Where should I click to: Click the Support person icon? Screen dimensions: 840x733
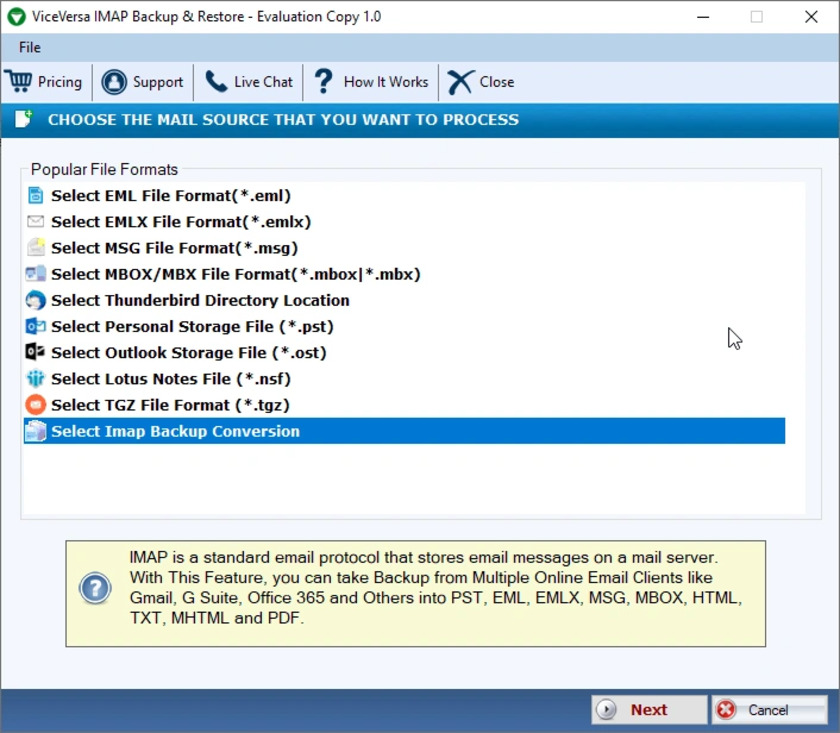pyautogui.click(x=114, y=82)
